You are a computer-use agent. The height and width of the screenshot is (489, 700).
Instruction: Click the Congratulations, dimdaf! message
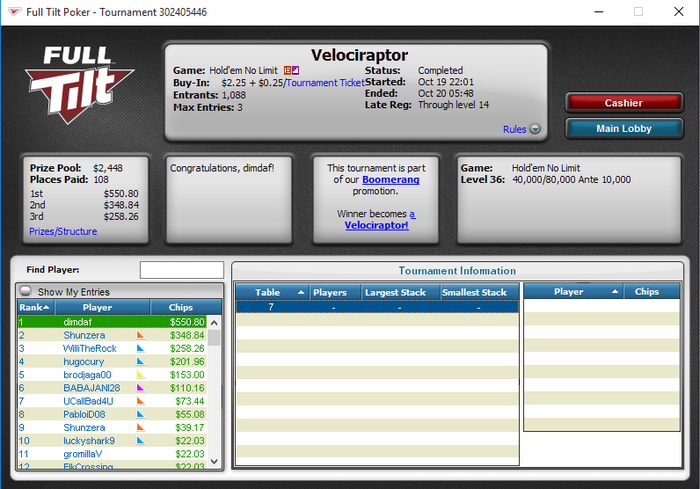coord(222,168)
